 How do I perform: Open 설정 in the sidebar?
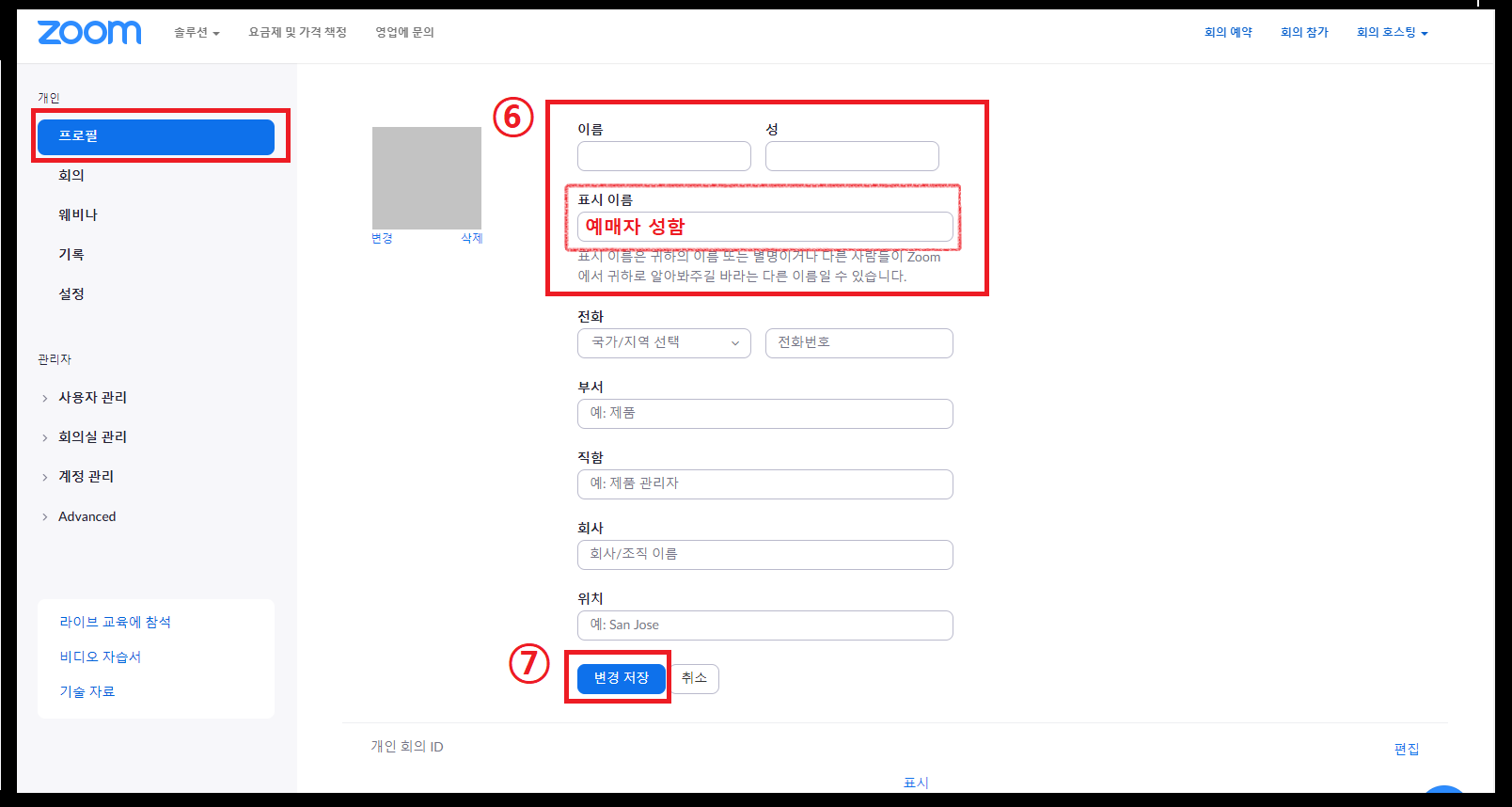coord(71,294)
